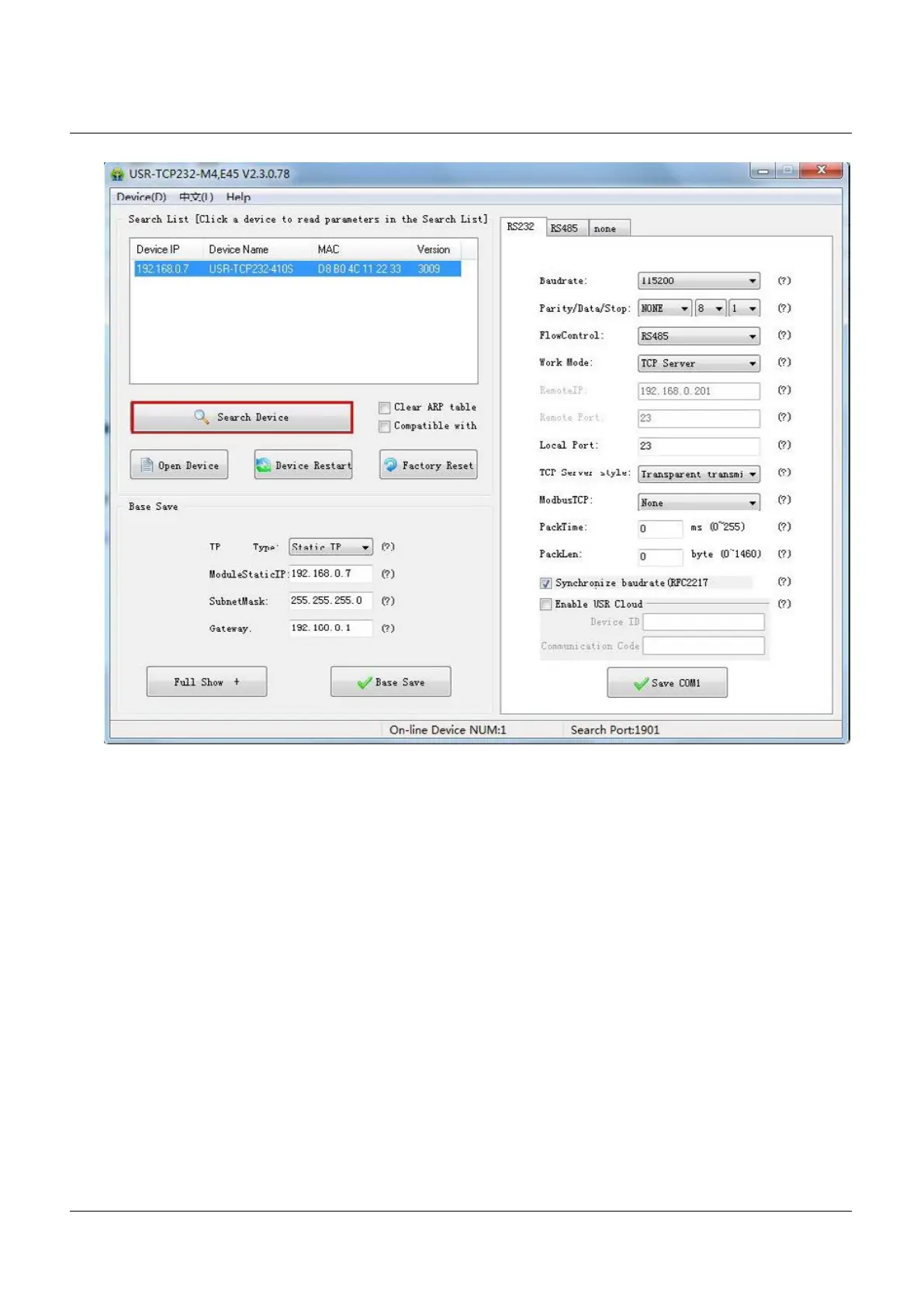Click the help (?) next to Synchronize baudrate
Image resolution: width=924 pixels, height=1307 pixels.
coord(784,582)
